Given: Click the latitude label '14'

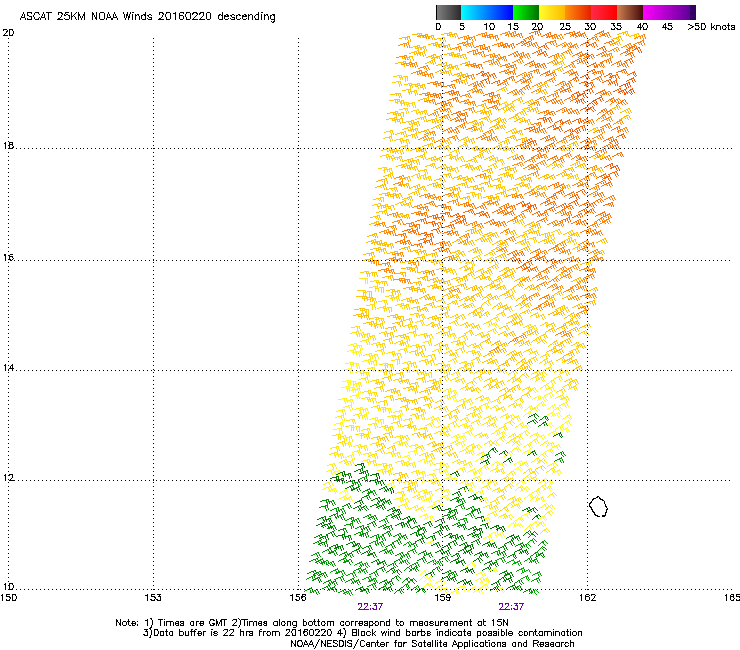Looking at the screenshot, I should (x=8, y=368).
